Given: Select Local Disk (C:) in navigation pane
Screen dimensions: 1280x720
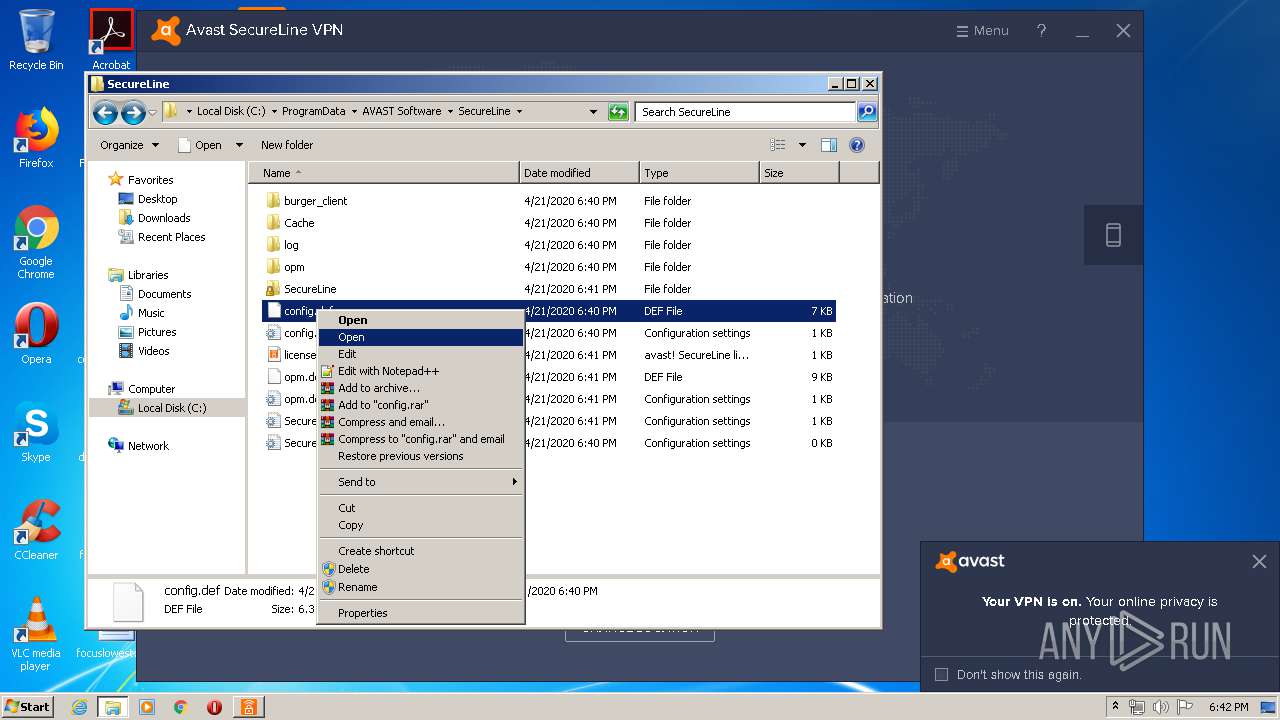Looking at the screenshot, I should (167, 408).
